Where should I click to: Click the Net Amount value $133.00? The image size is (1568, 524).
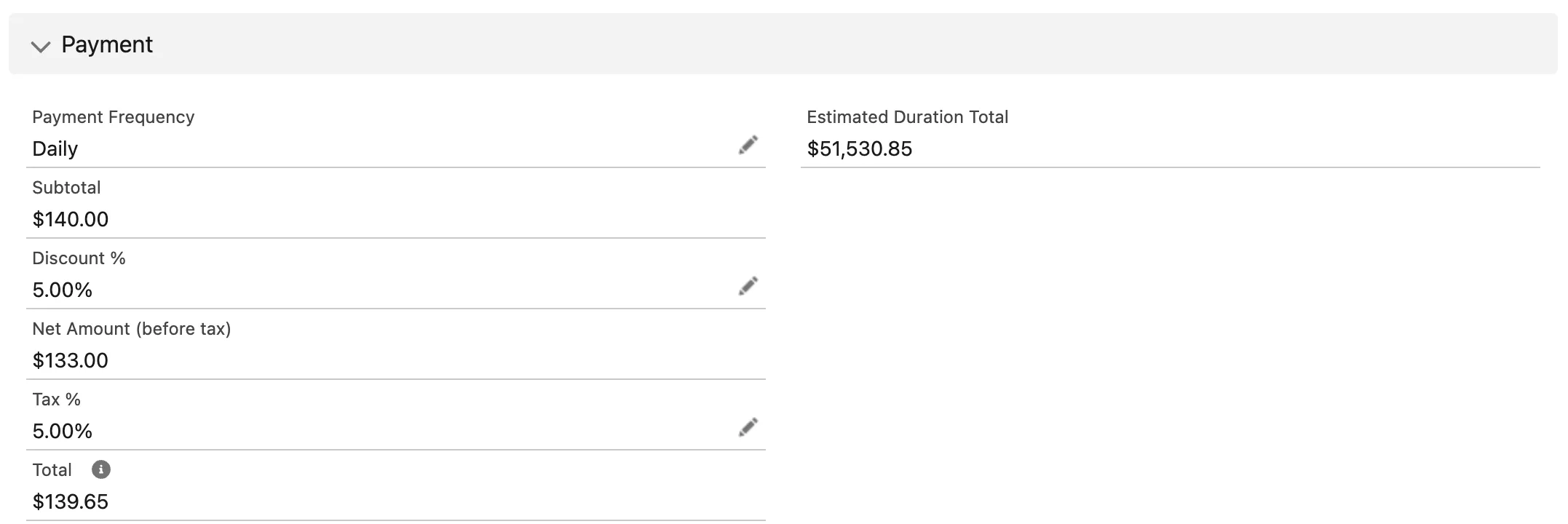71,360
